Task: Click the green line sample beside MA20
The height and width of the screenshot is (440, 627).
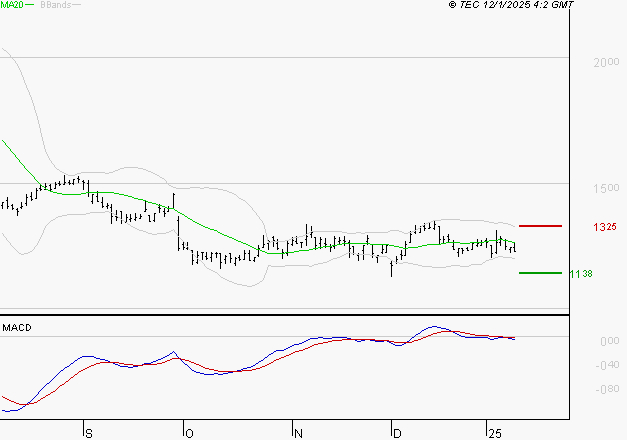Action: 30,5
